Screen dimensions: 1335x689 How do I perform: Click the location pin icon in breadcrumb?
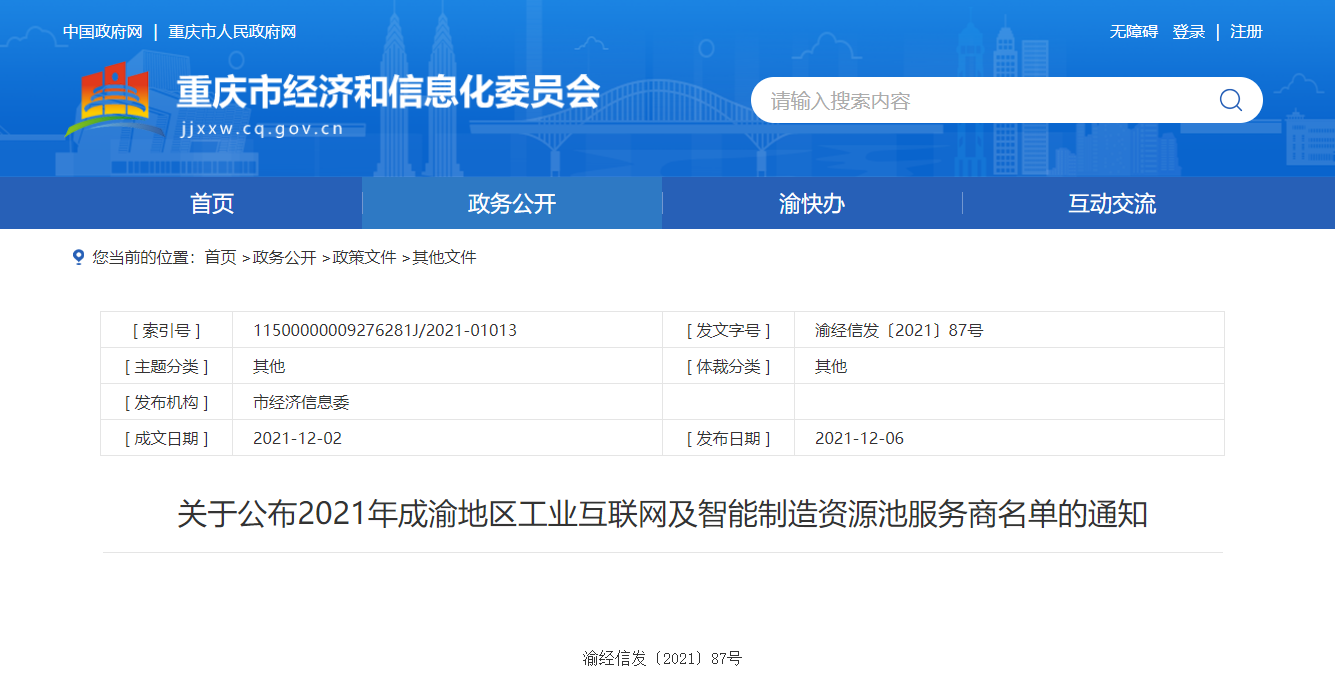pyautogui.click(x=78, y=257)
